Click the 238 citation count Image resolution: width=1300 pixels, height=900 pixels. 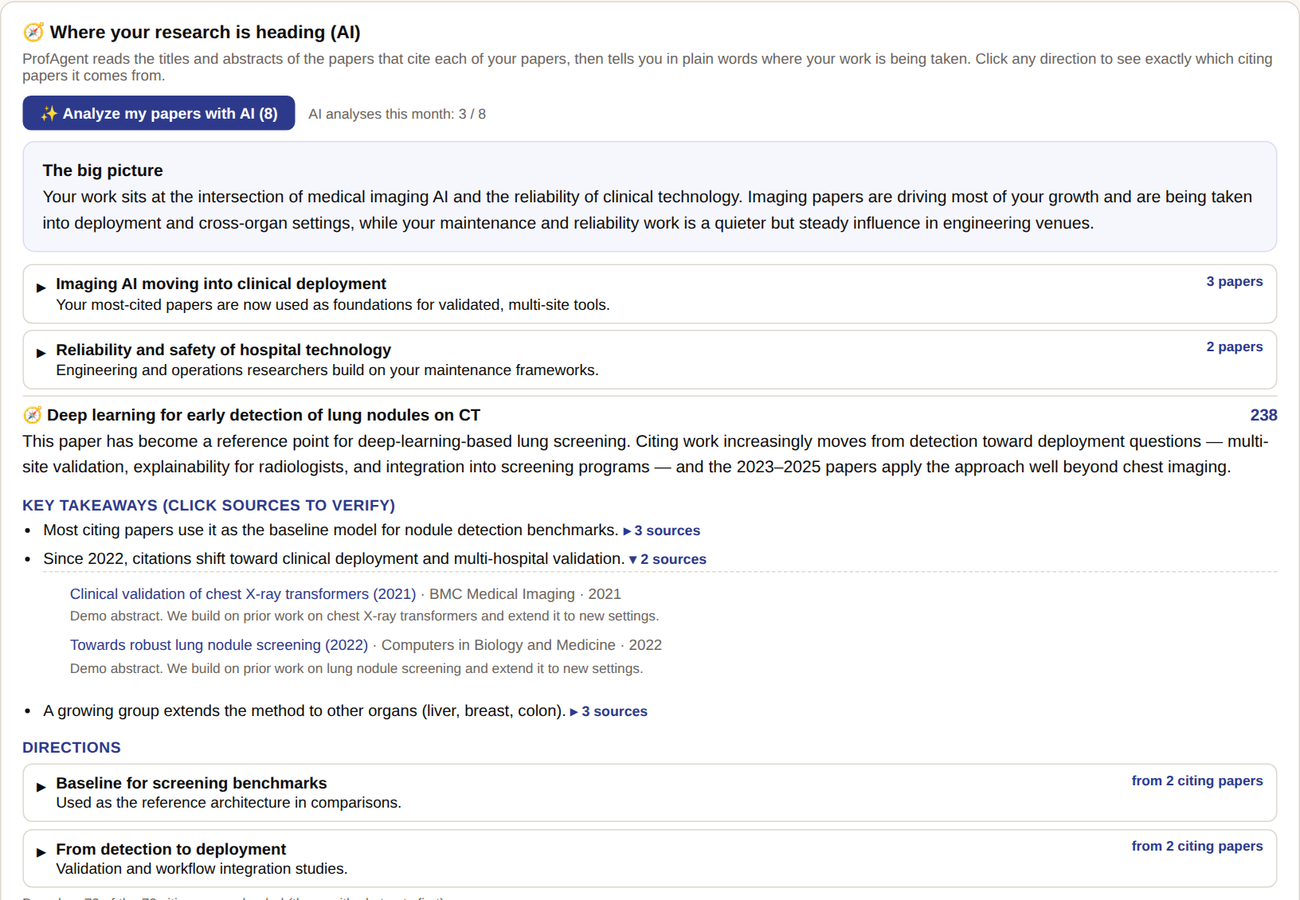tap(1264, 415)
